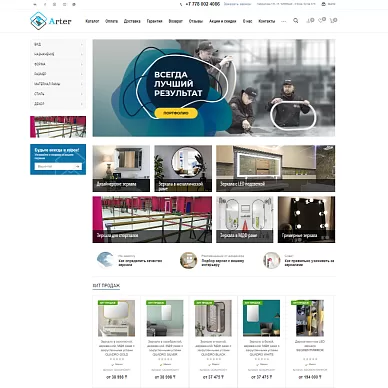Click round icon for mirror quality article
388x388 pixels.
coord(105,260)
